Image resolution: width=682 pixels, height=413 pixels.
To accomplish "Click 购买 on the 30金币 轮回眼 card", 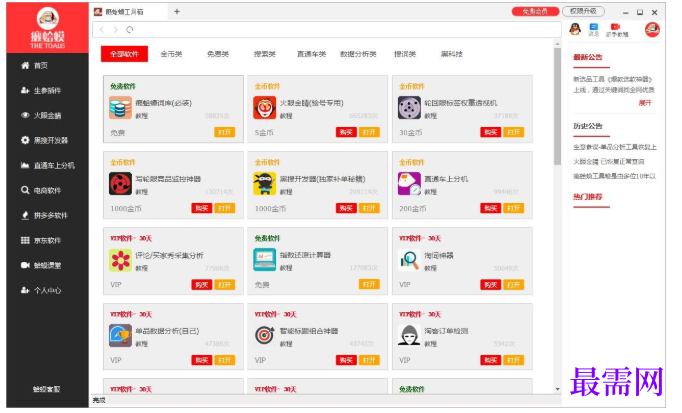I will 491,132.
